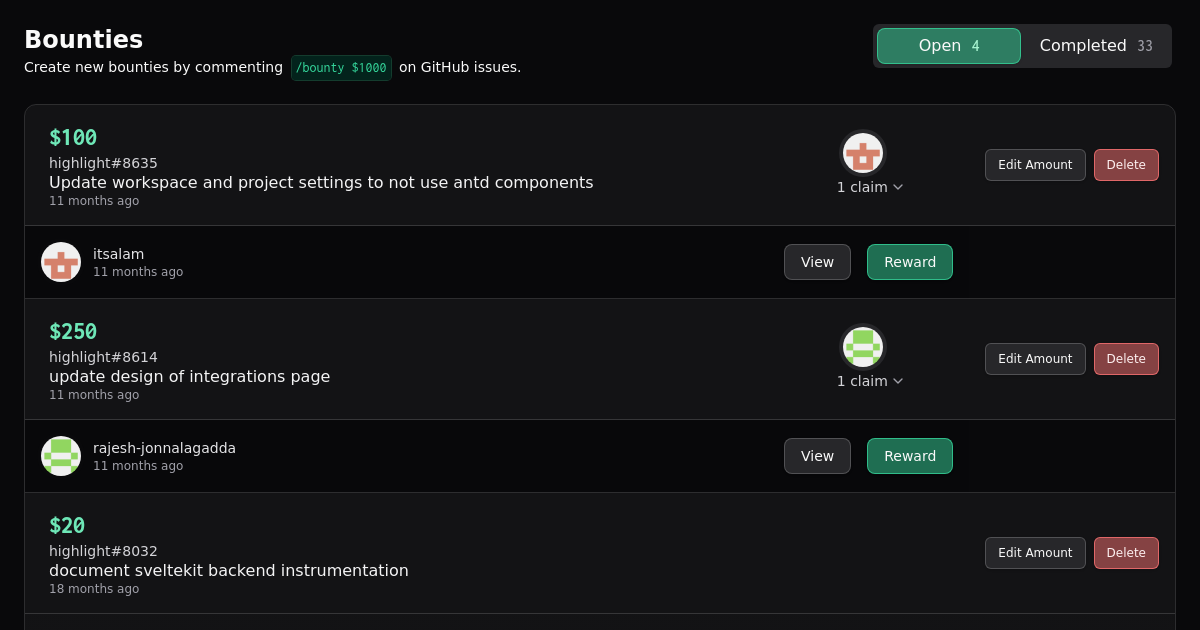Edit Amount of the $100 bounty

1035,165
